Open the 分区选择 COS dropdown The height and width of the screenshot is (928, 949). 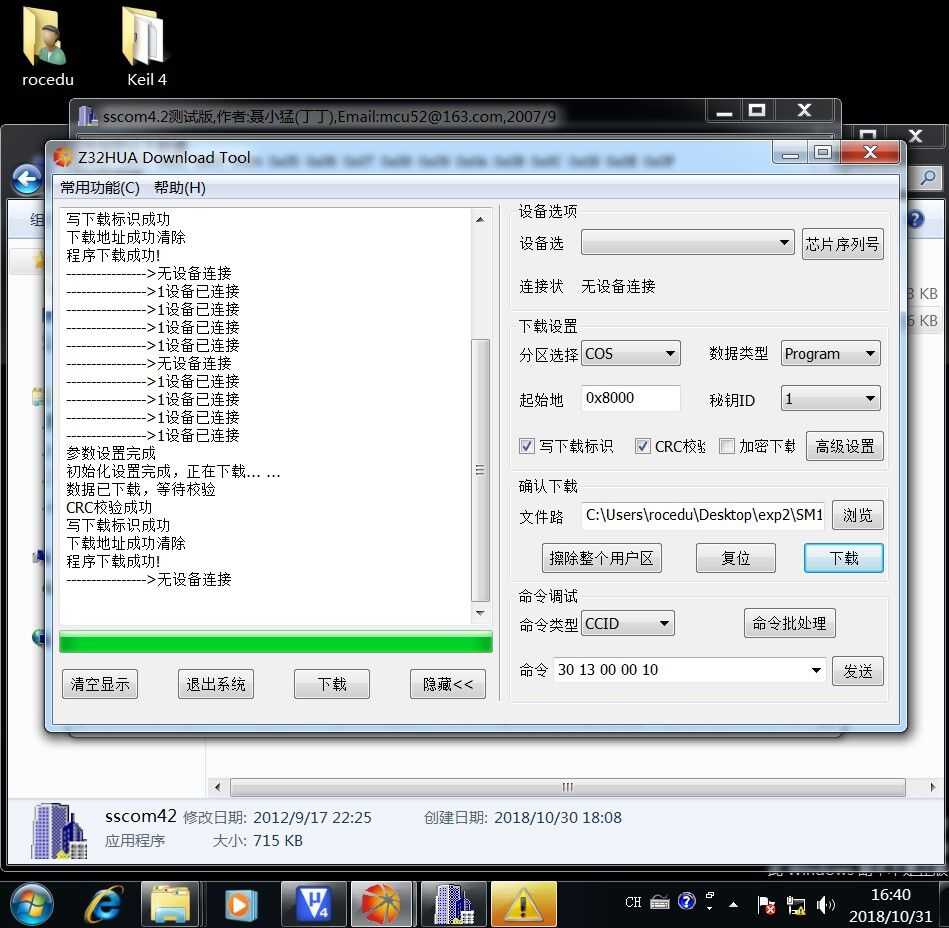tap(630, 354)
